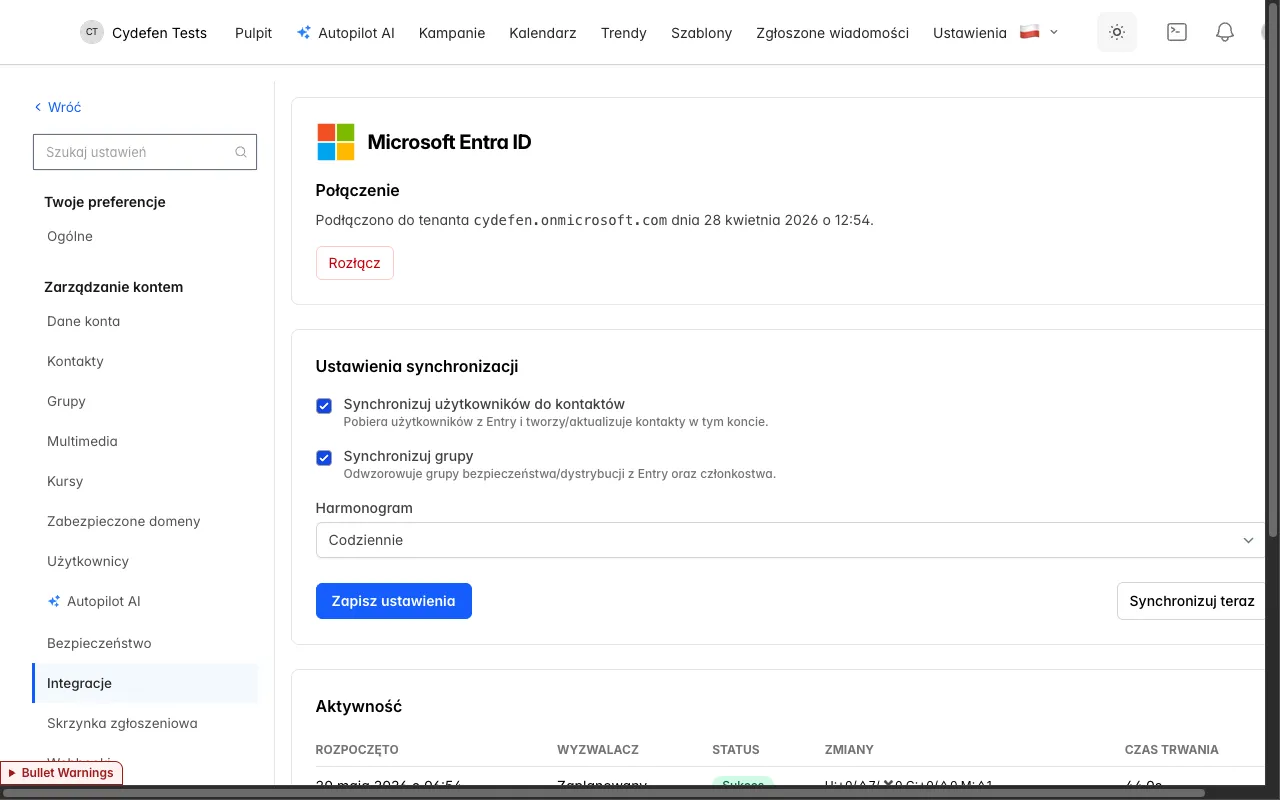Click Synchronizuj teraz button
The image size is (1280, 800).
(1192, 601)
